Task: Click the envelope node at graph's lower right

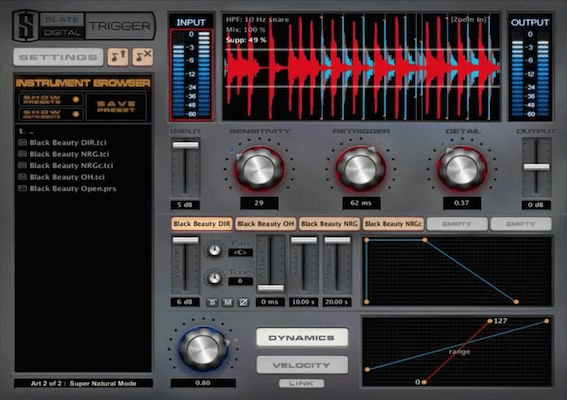Action: click(516, 301)
